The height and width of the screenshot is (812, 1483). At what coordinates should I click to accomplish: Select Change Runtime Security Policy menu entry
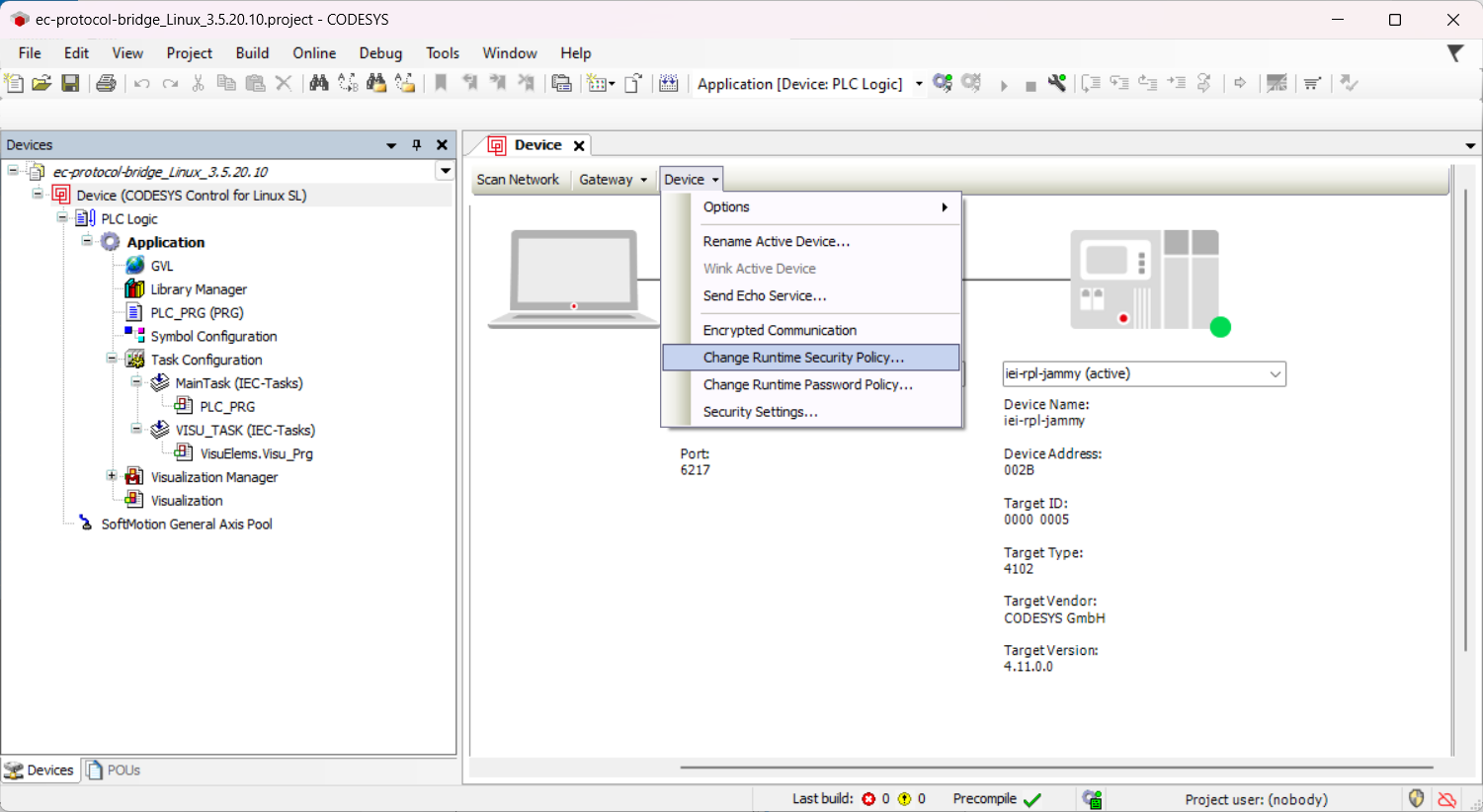(811, 358)
